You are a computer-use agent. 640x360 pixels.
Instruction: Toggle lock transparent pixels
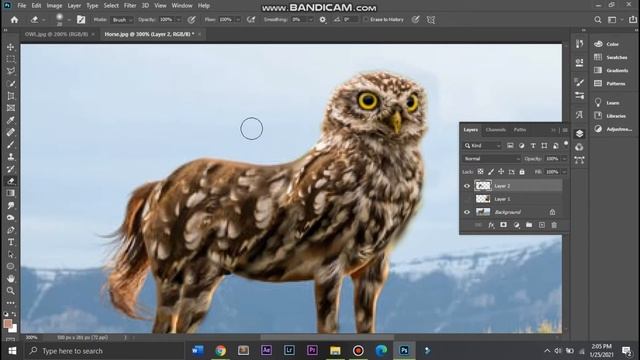[x=481, y=172]
